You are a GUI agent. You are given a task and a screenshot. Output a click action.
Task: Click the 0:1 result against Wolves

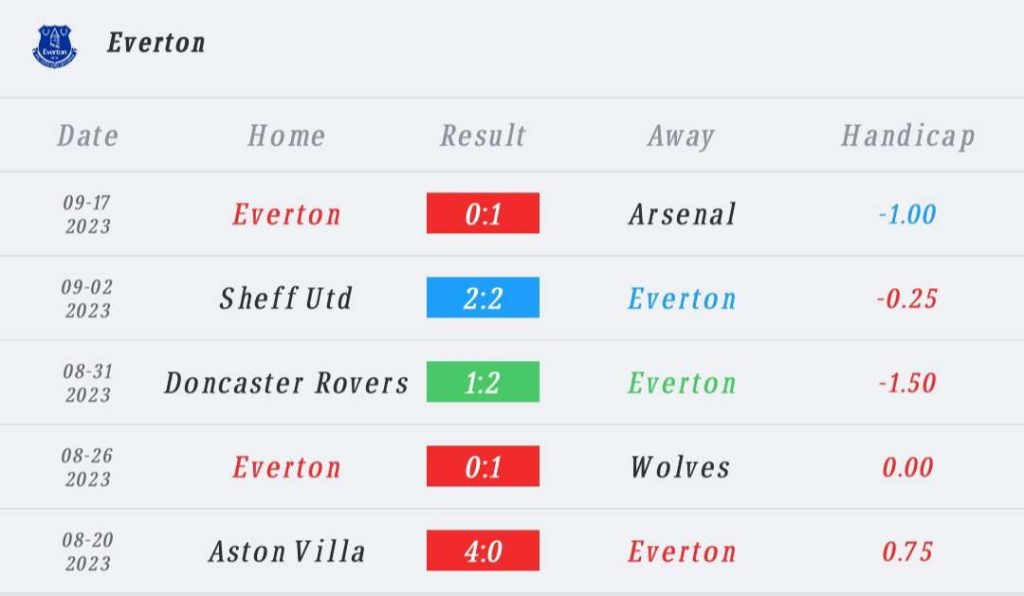[x=483, y=467]
